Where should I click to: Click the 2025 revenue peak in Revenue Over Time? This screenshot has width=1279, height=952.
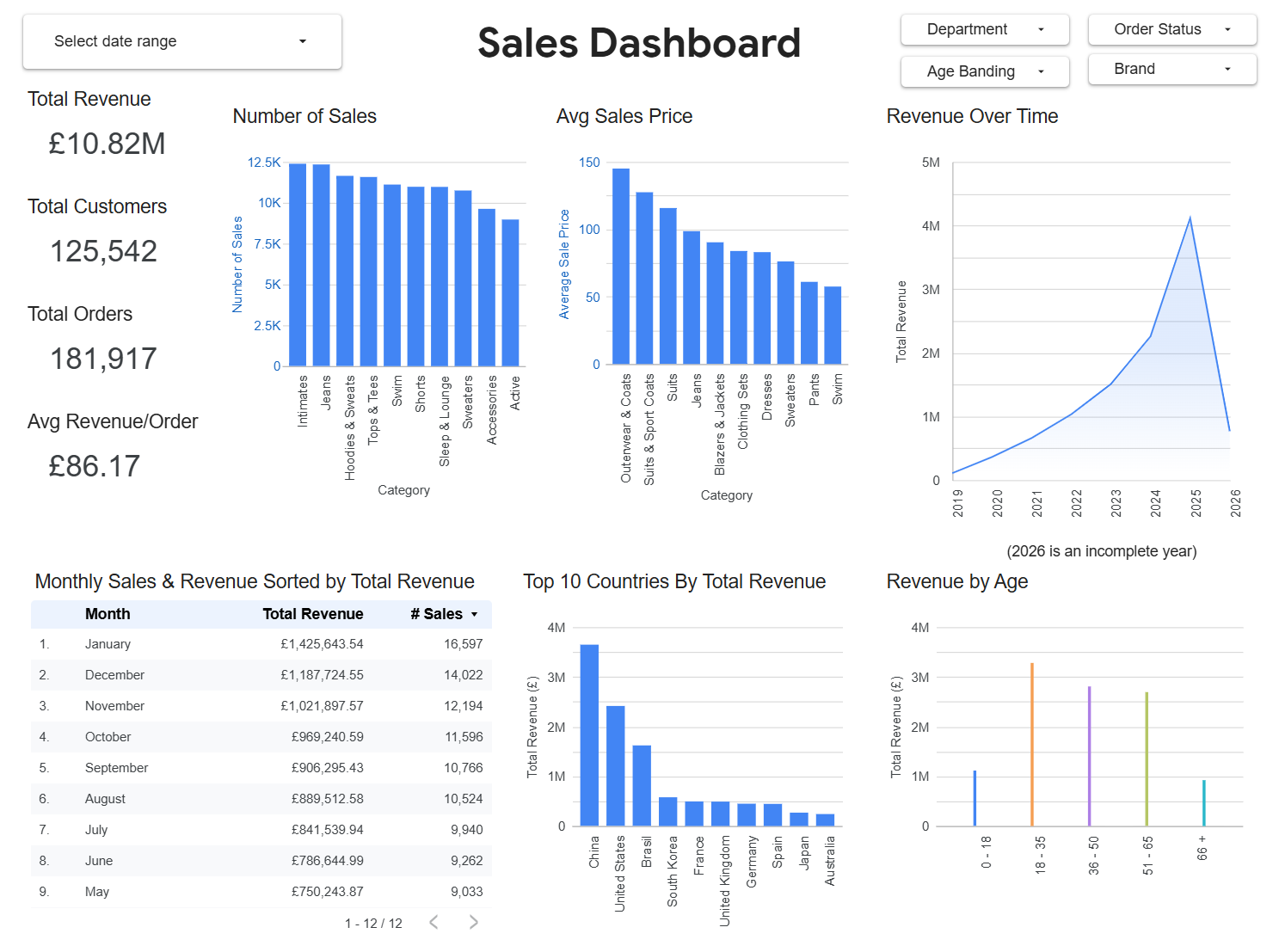[x=1190, y=219]
